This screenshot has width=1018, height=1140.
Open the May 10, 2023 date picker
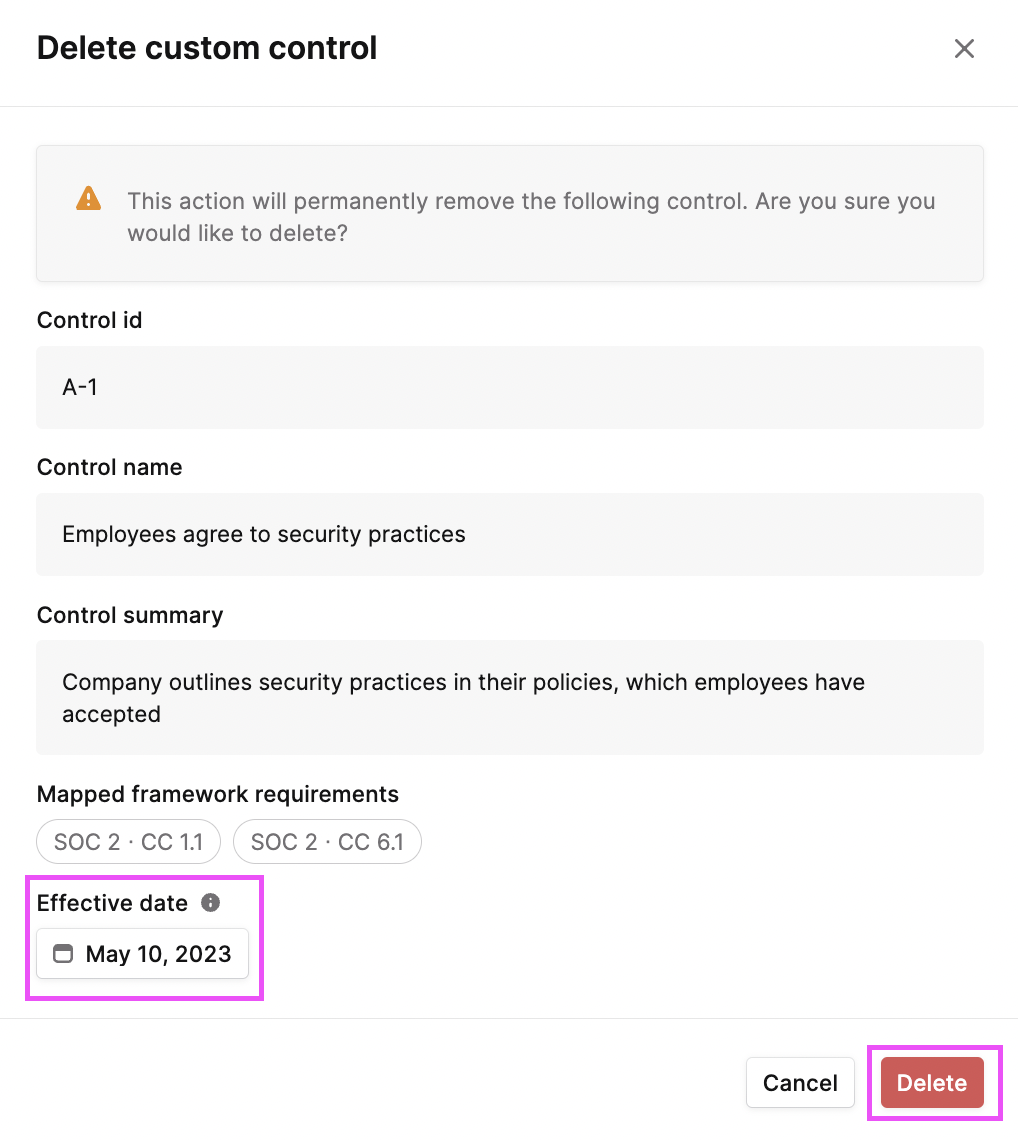tap(143, 953)
